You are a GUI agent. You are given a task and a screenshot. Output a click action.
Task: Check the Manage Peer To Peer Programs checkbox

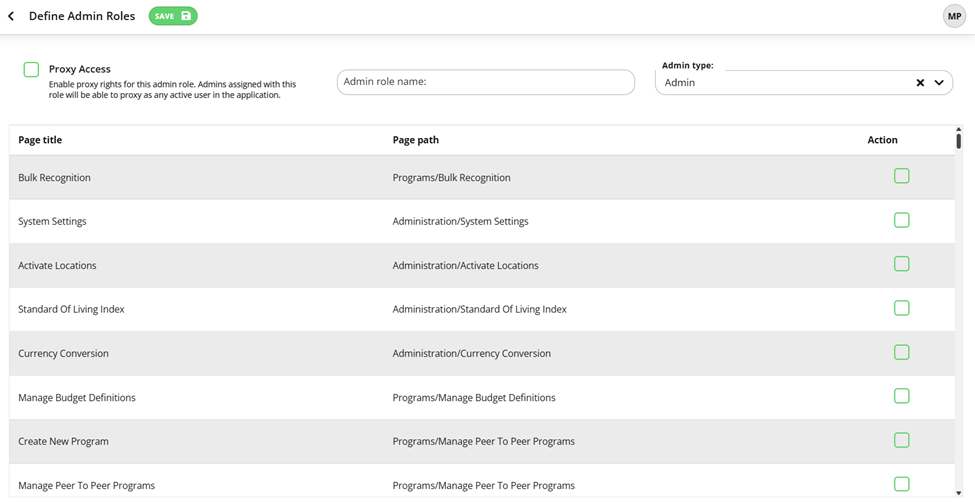(902, 484)
